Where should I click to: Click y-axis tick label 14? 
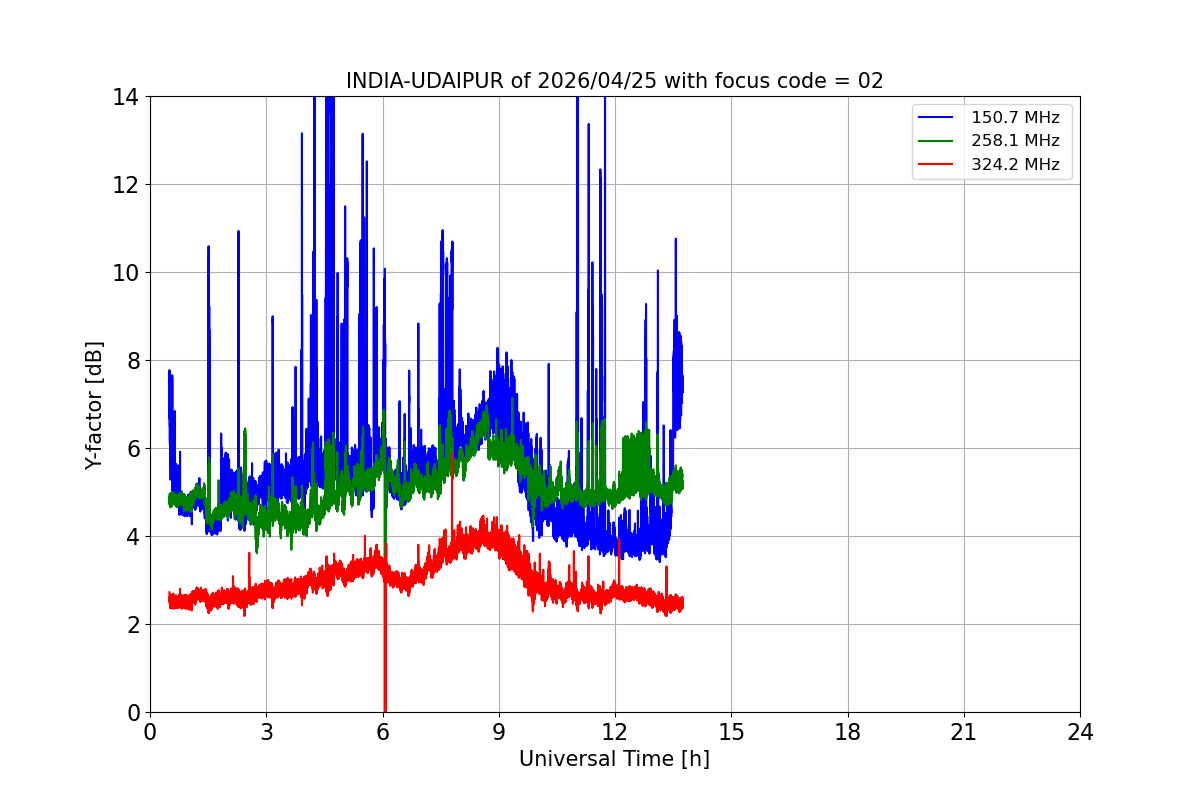point(126,97)
